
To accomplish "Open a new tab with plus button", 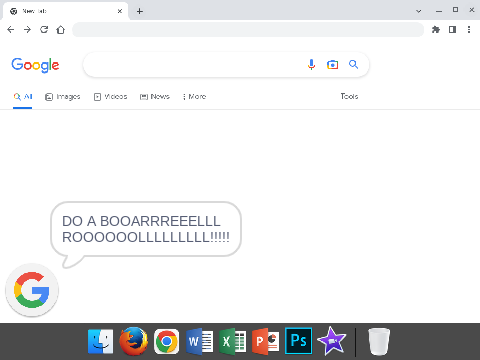I will point(140,11).
